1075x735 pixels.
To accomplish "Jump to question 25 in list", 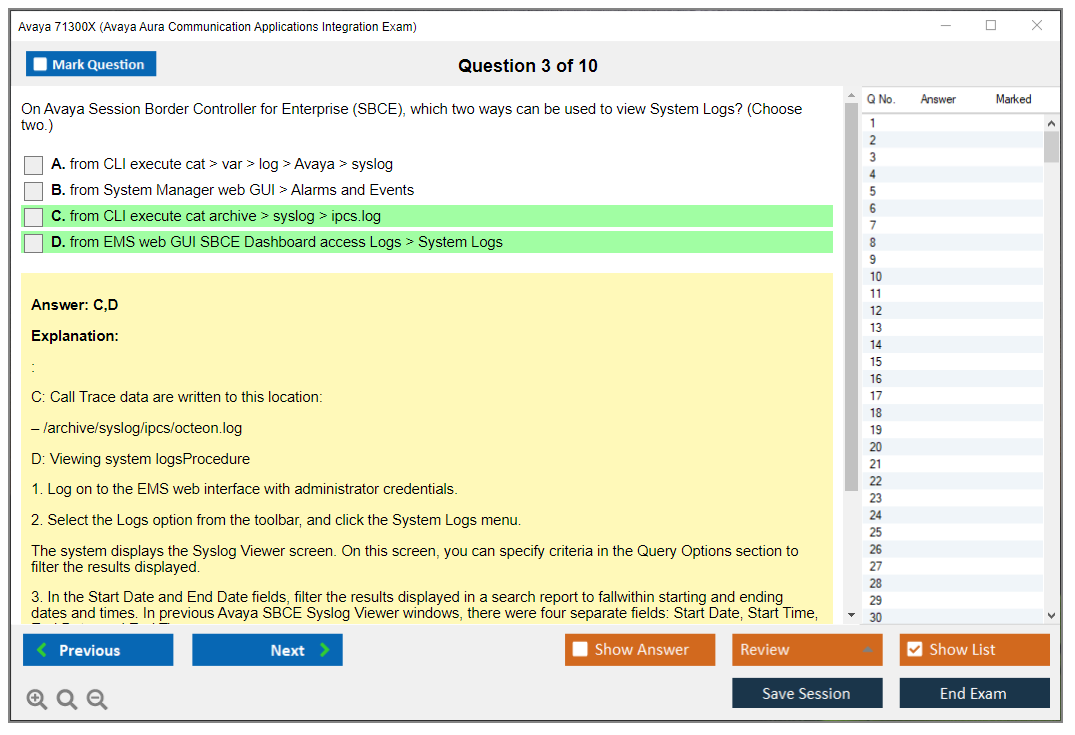I will click(876, 532).
